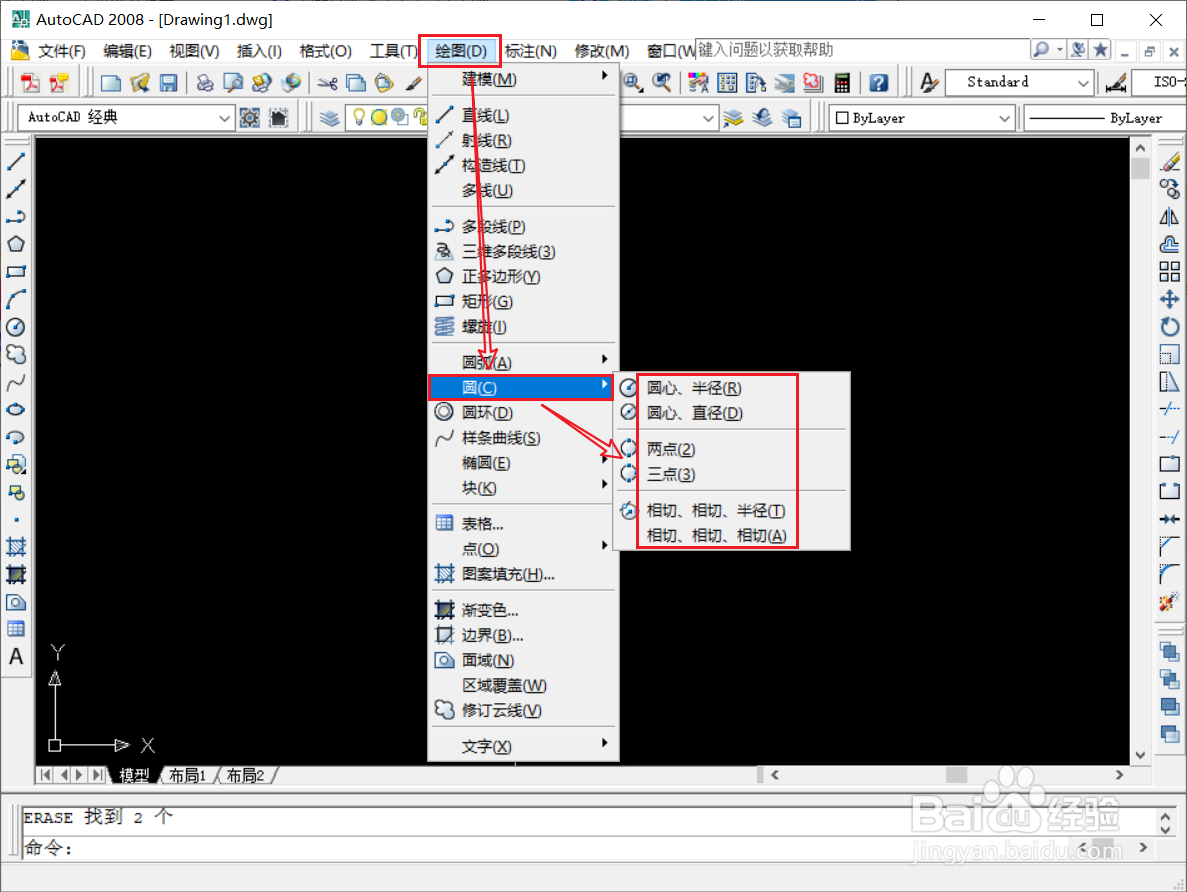Toggle the layer freeze sun icon
Screen dimensions: 1187x892
pos(379,117)
